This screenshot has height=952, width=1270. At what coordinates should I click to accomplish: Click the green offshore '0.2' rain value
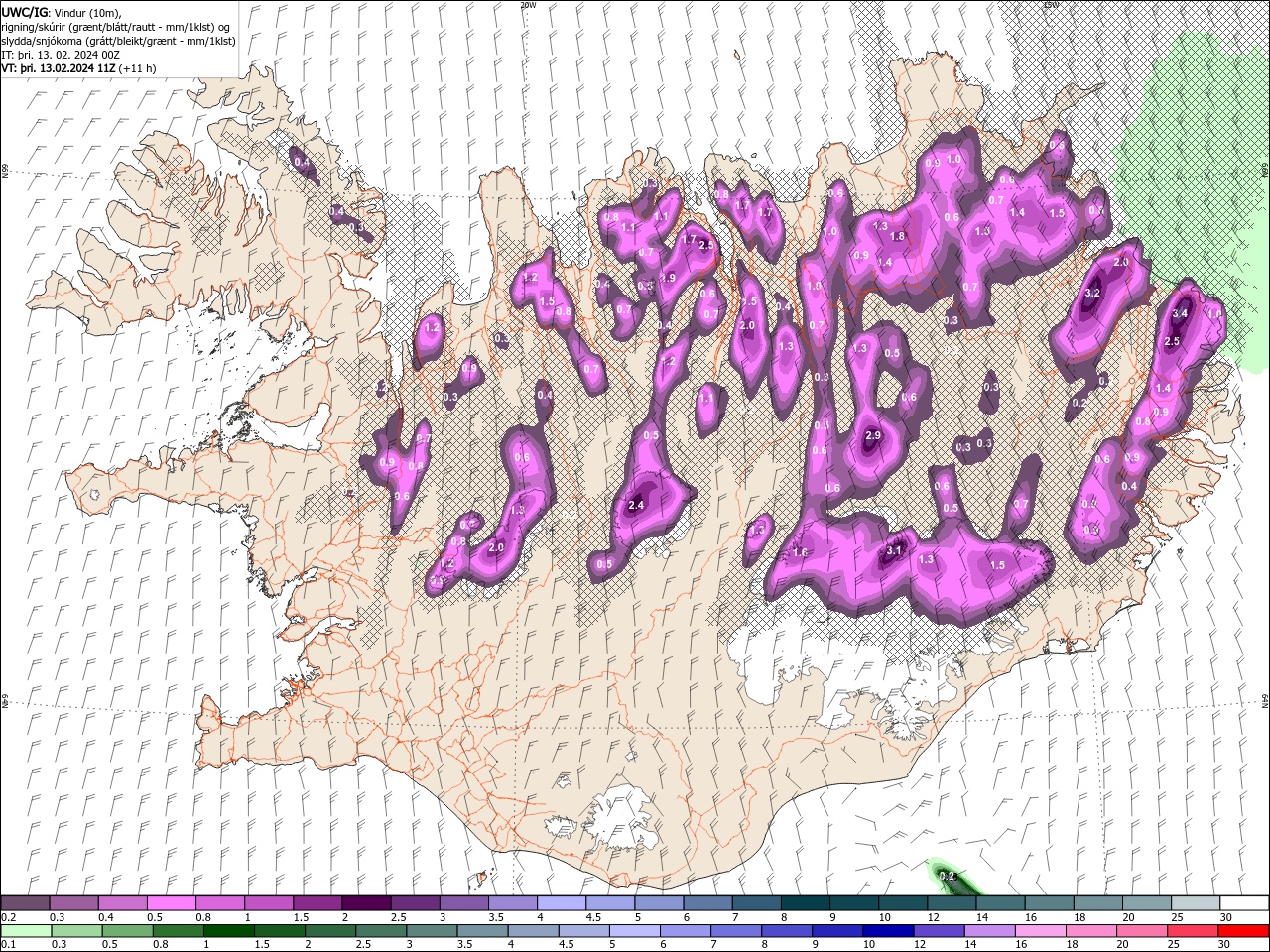pyautogui.click(x=947, y=876)
